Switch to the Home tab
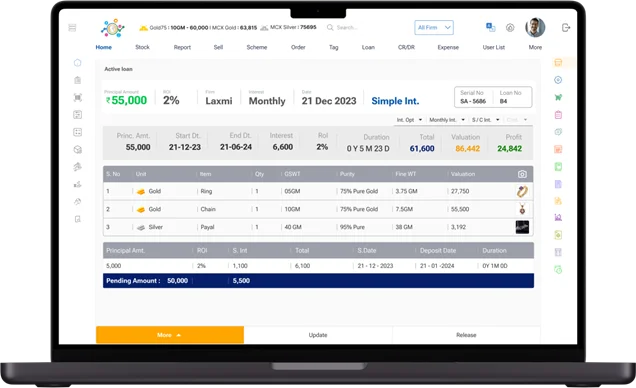This screenshot has width=636, height=388. click(x=103, y=47)
